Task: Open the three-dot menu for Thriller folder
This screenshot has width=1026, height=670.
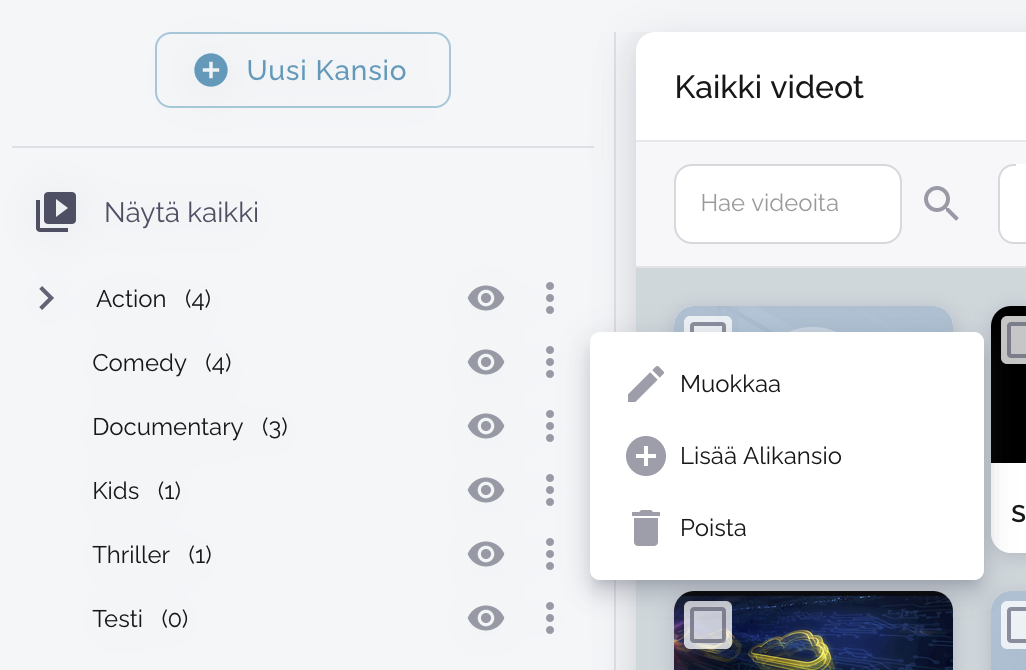Action: tap(550, 554)
